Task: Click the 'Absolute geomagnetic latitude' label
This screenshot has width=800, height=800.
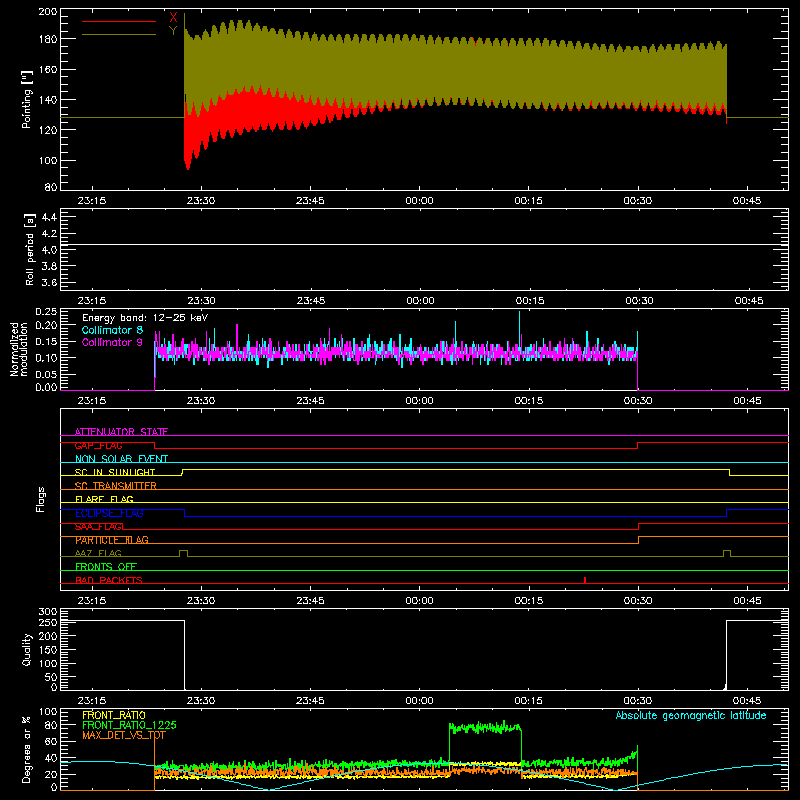Action: click(691, 715)
